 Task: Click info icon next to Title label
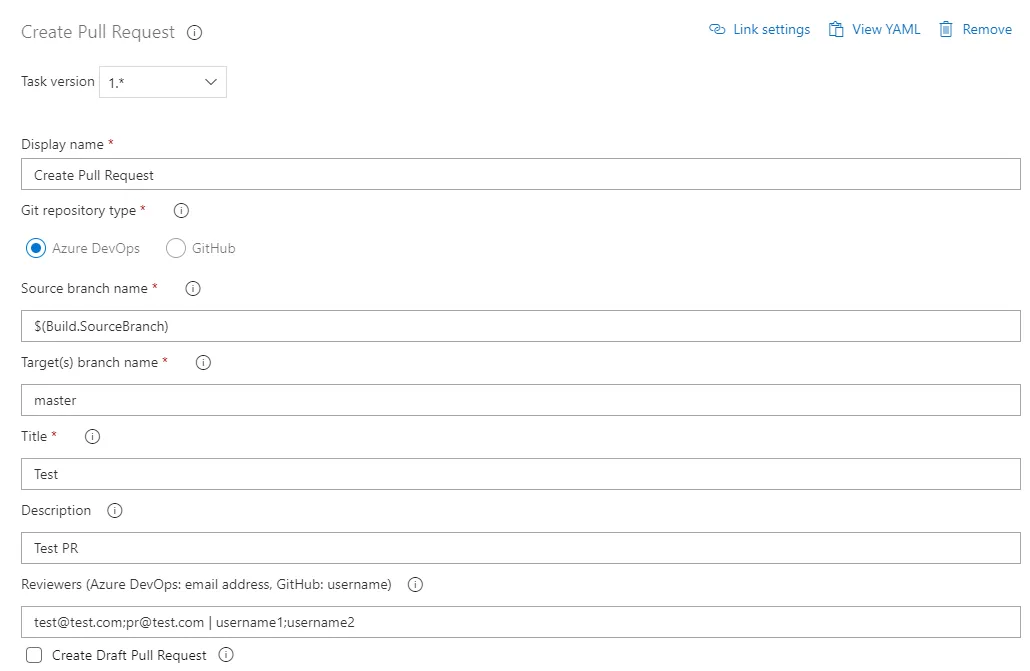pyautogui.click(x=93, y=437)
